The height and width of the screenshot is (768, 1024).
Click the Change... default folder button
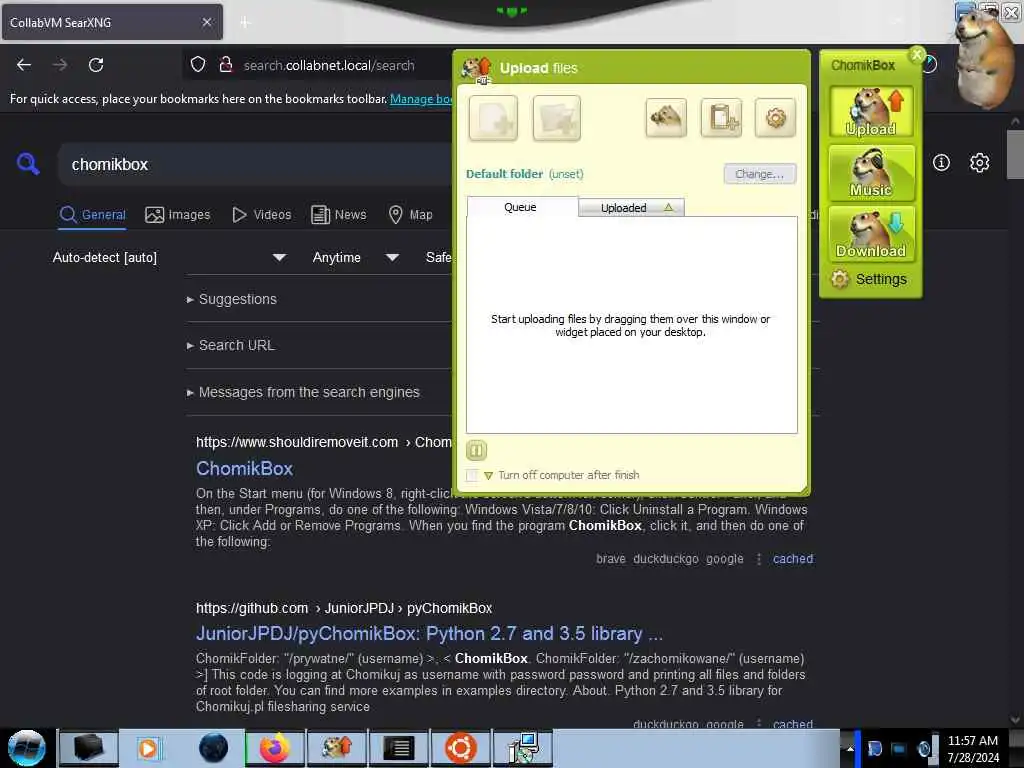(x=760, y=174)
